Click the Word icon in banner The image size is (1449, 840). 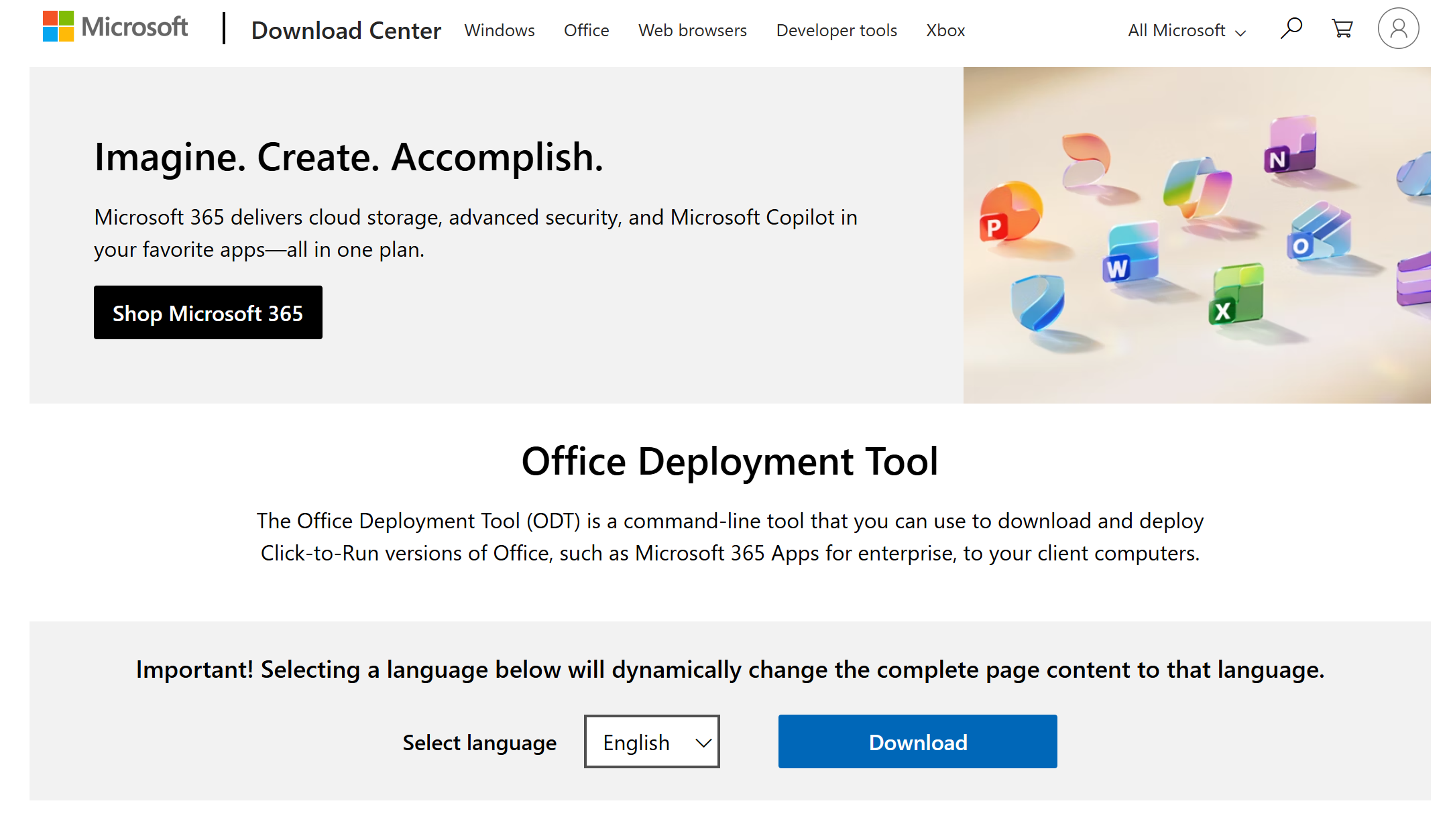(1130, 253)
